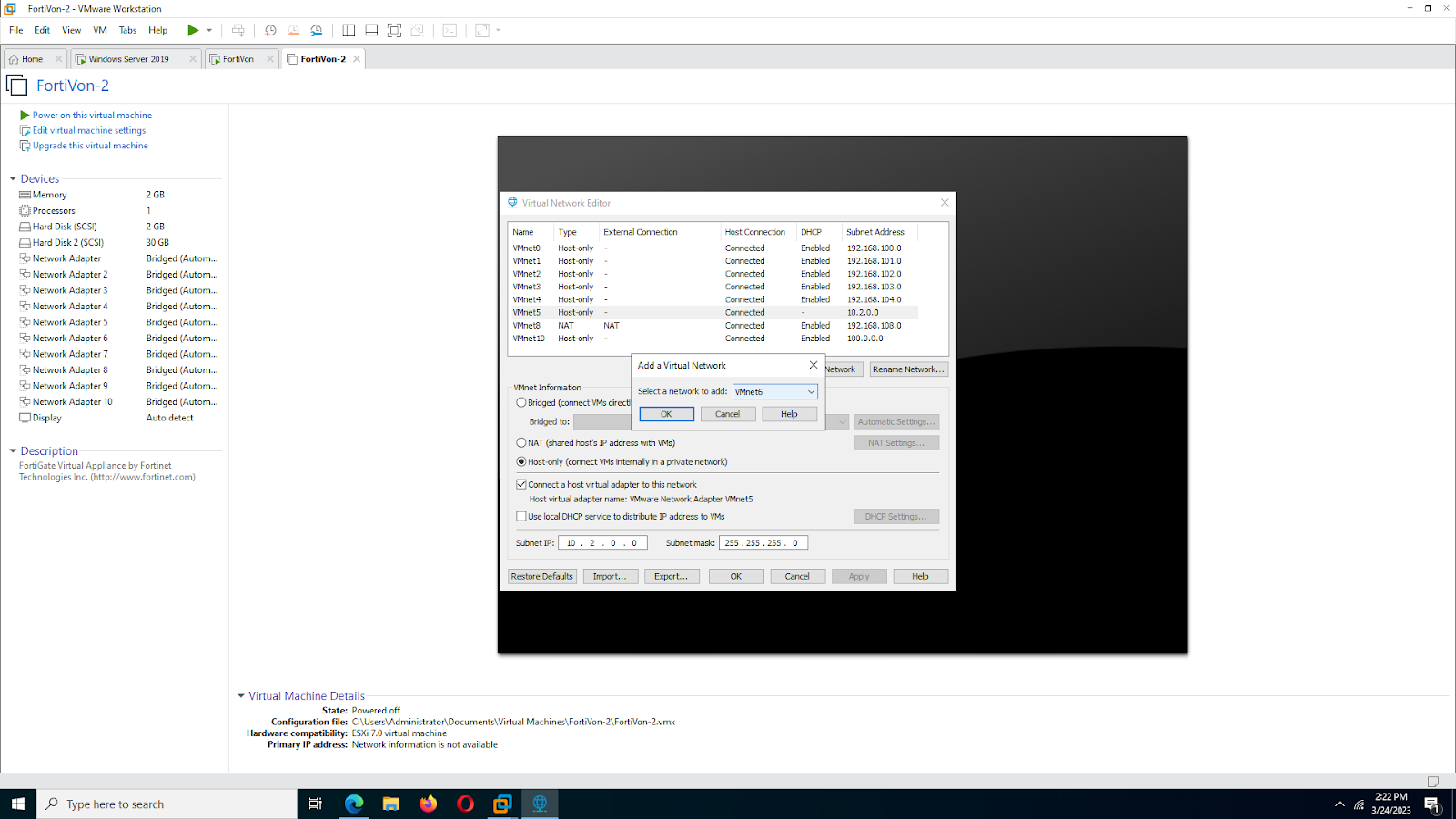Open Windows Start menu
This screenshot has width=1456, height=819.
pos(18,804)
